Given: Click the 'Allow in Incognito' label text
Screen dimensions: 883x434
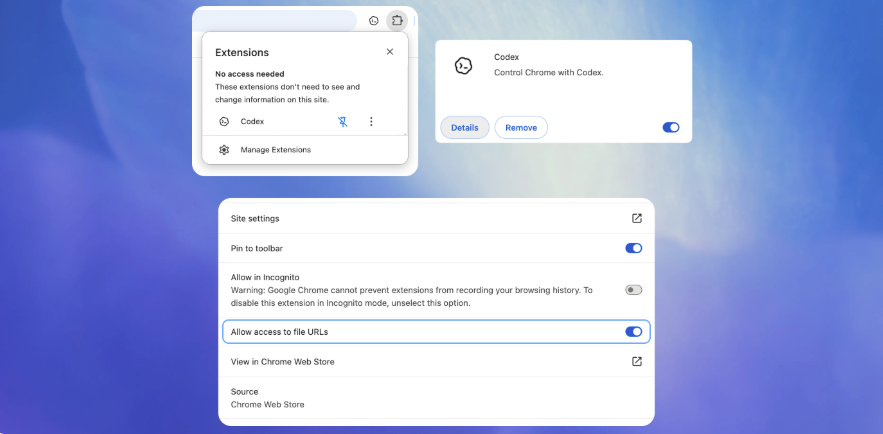Looking at the screenshot, I should [265, 278].
